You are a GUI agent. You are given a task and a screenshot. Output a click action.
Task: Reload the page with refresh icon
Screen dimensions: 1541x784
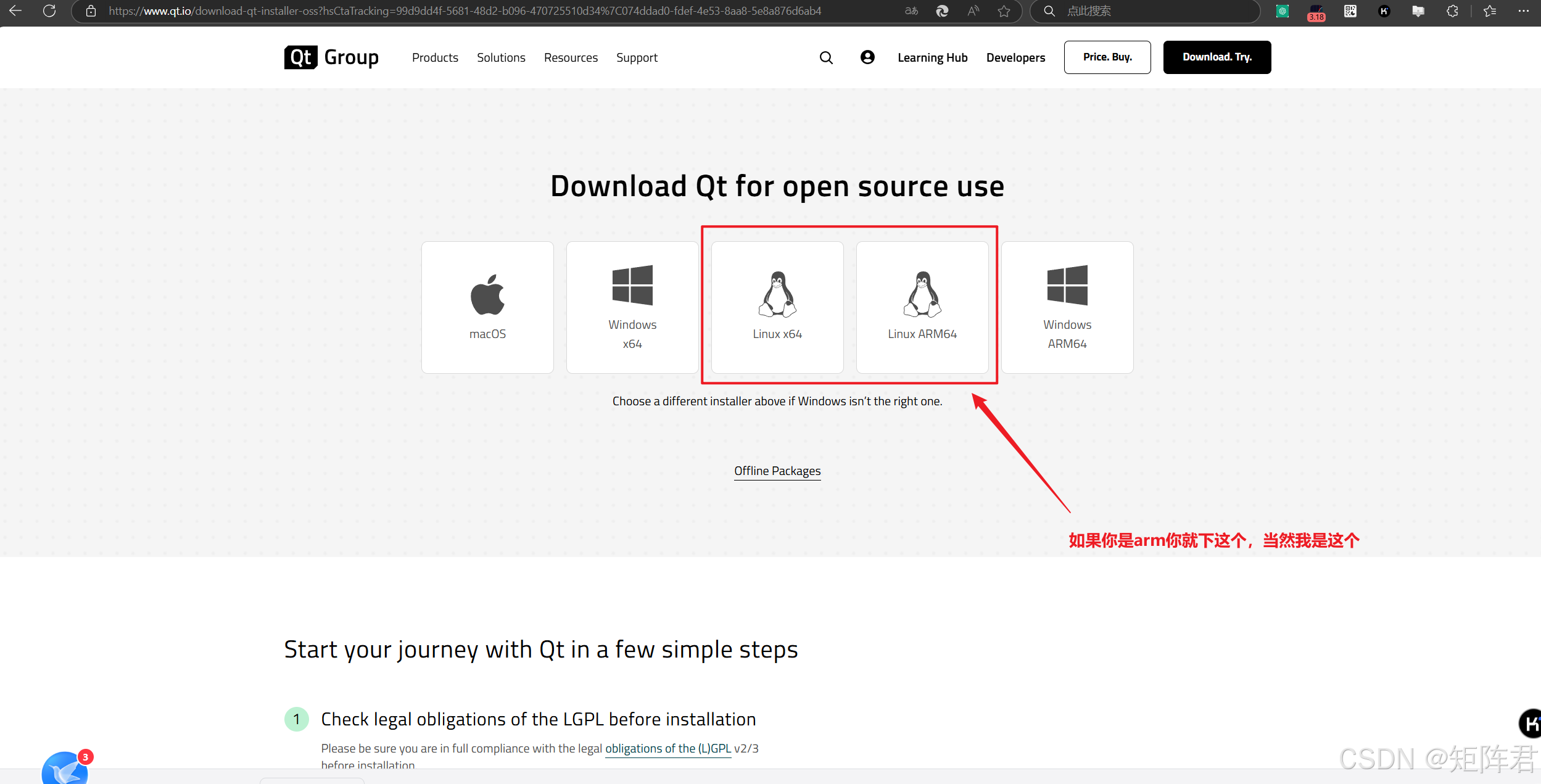tap(49, 10)
